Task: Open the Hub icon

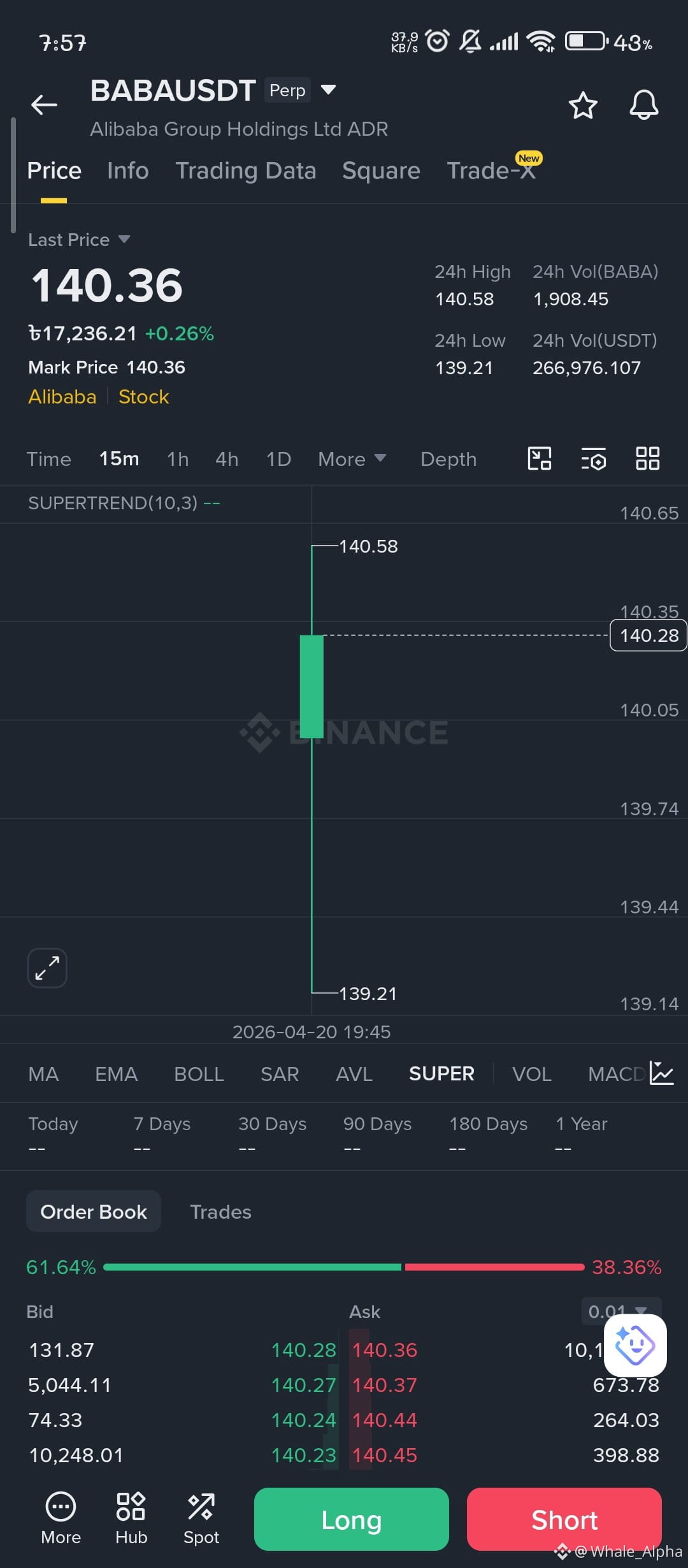Action: pos(131,1518)
